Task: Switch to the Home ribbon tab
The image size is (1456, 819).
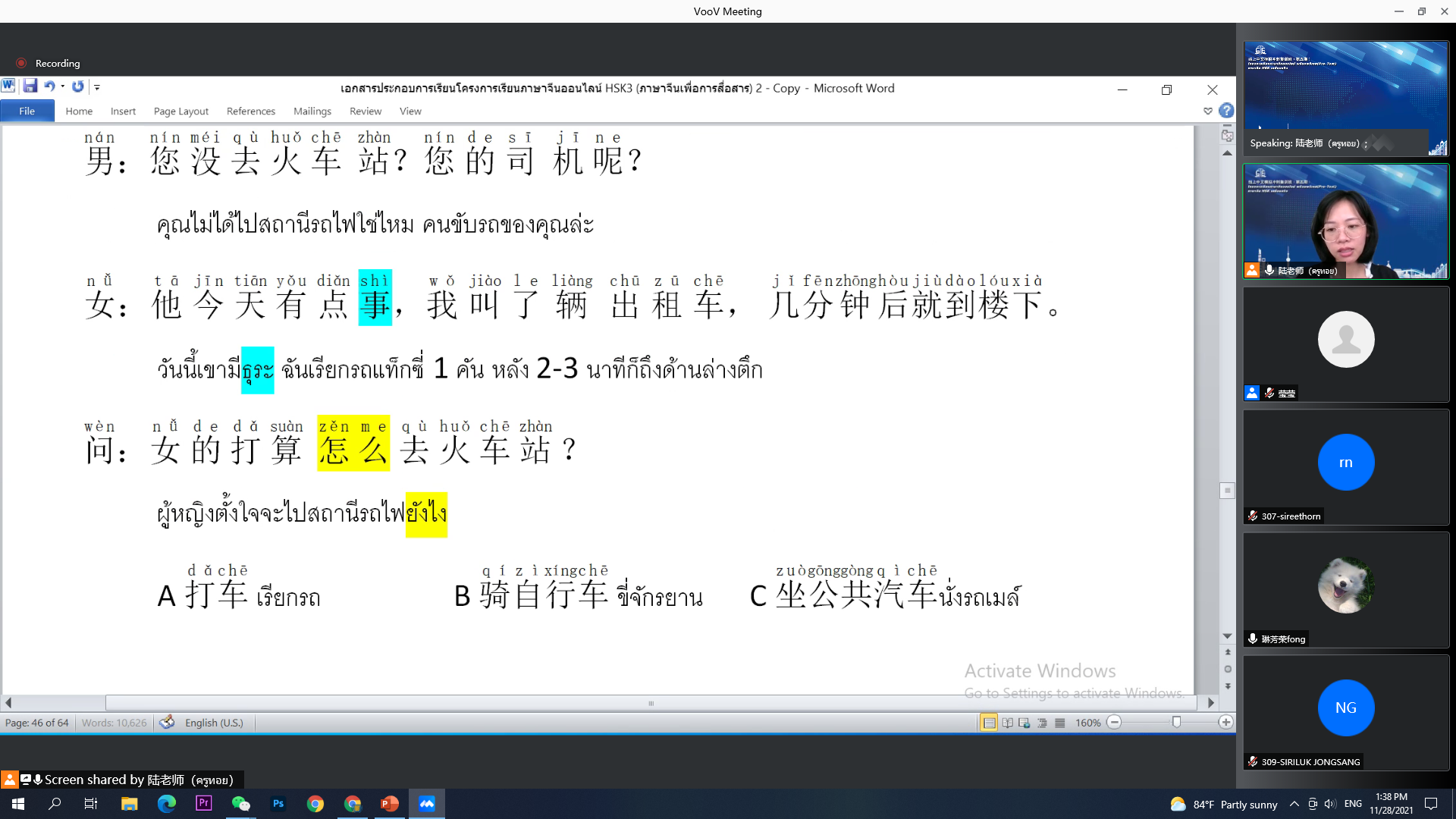Action: pyautogui.click(x=79, y=111)
